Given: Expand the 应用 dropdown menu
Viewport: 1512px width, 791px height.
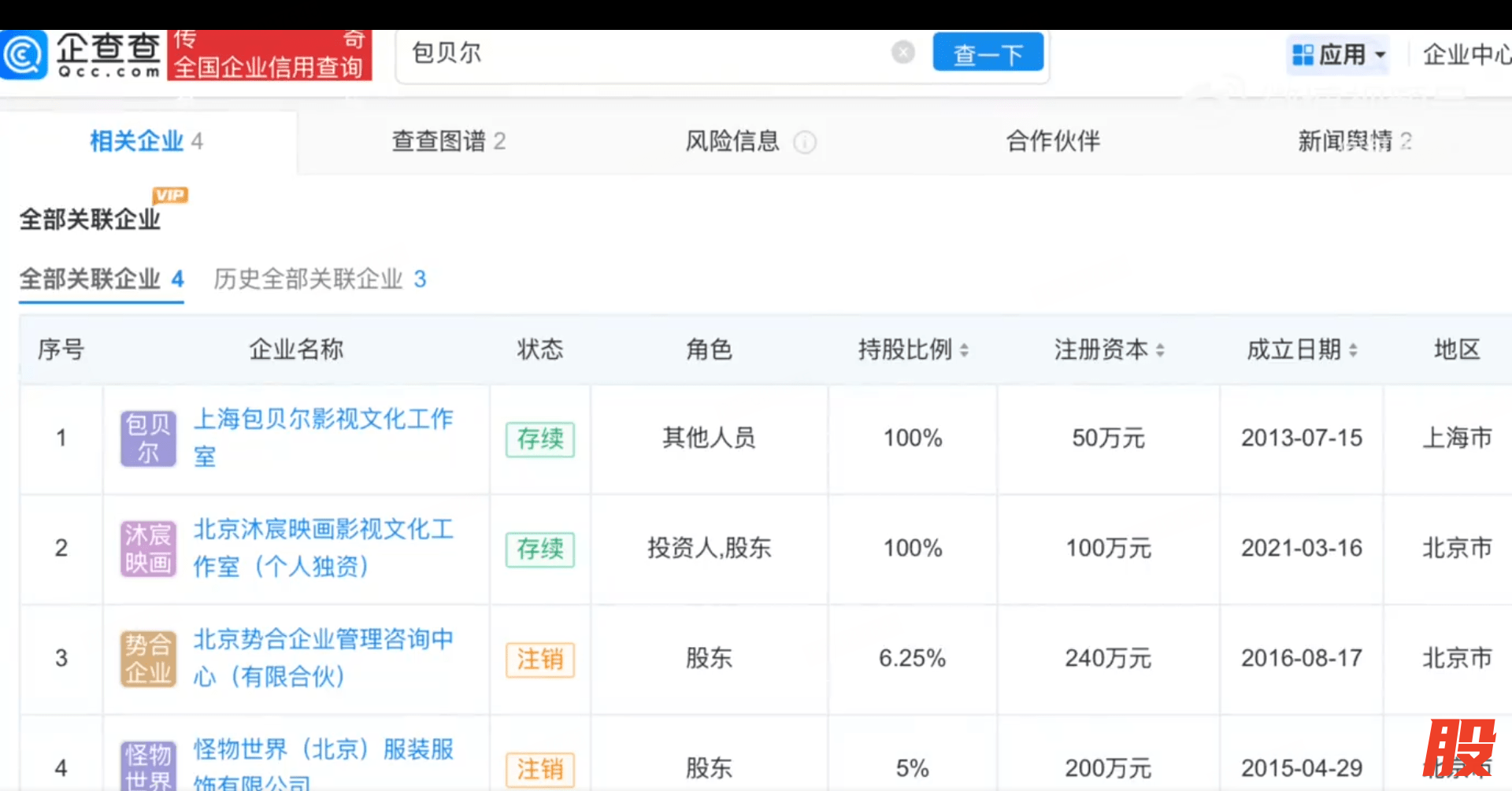Looking at the screenshot, I should tap(1339, 55).
